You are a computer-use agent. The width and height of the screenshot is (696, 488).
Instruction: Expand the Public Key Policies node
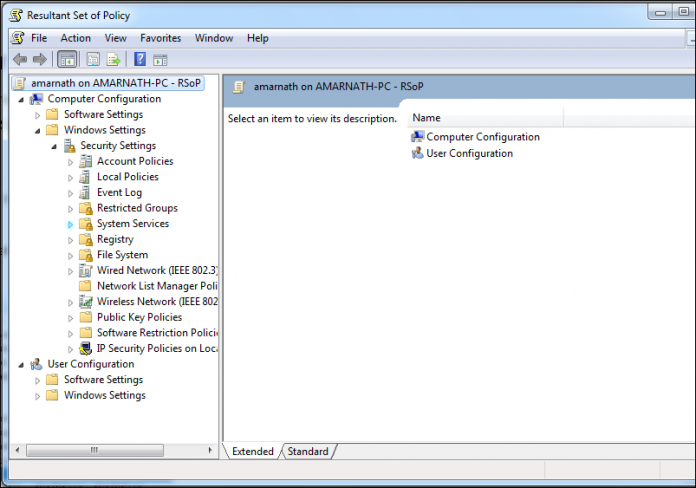(70, 318)
